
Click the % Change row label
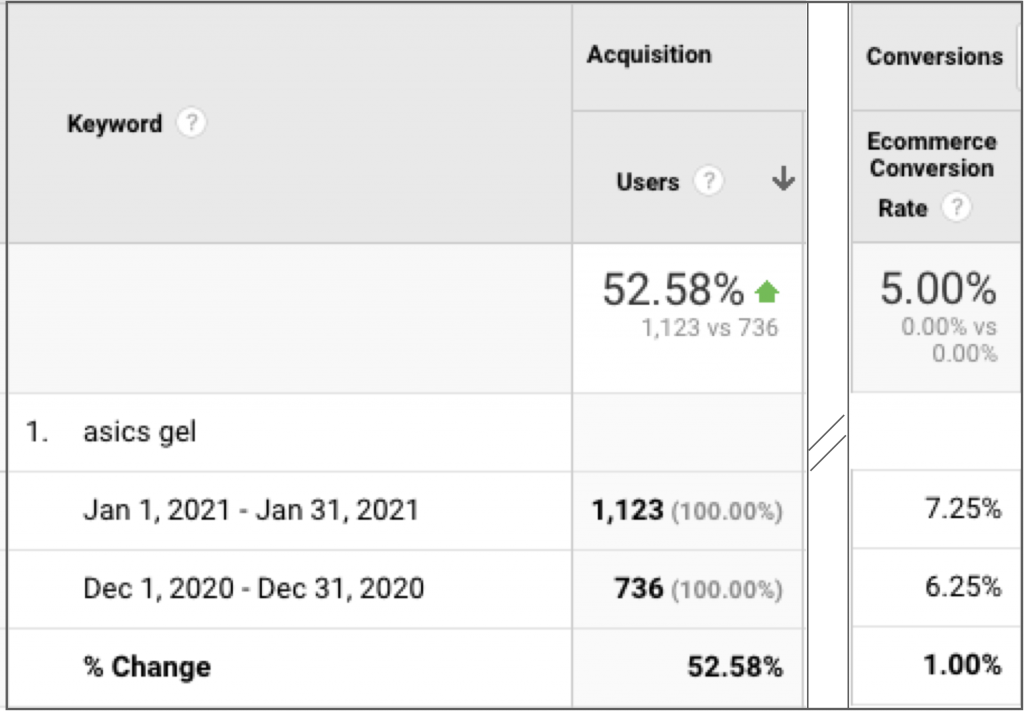tap(148, 667)
